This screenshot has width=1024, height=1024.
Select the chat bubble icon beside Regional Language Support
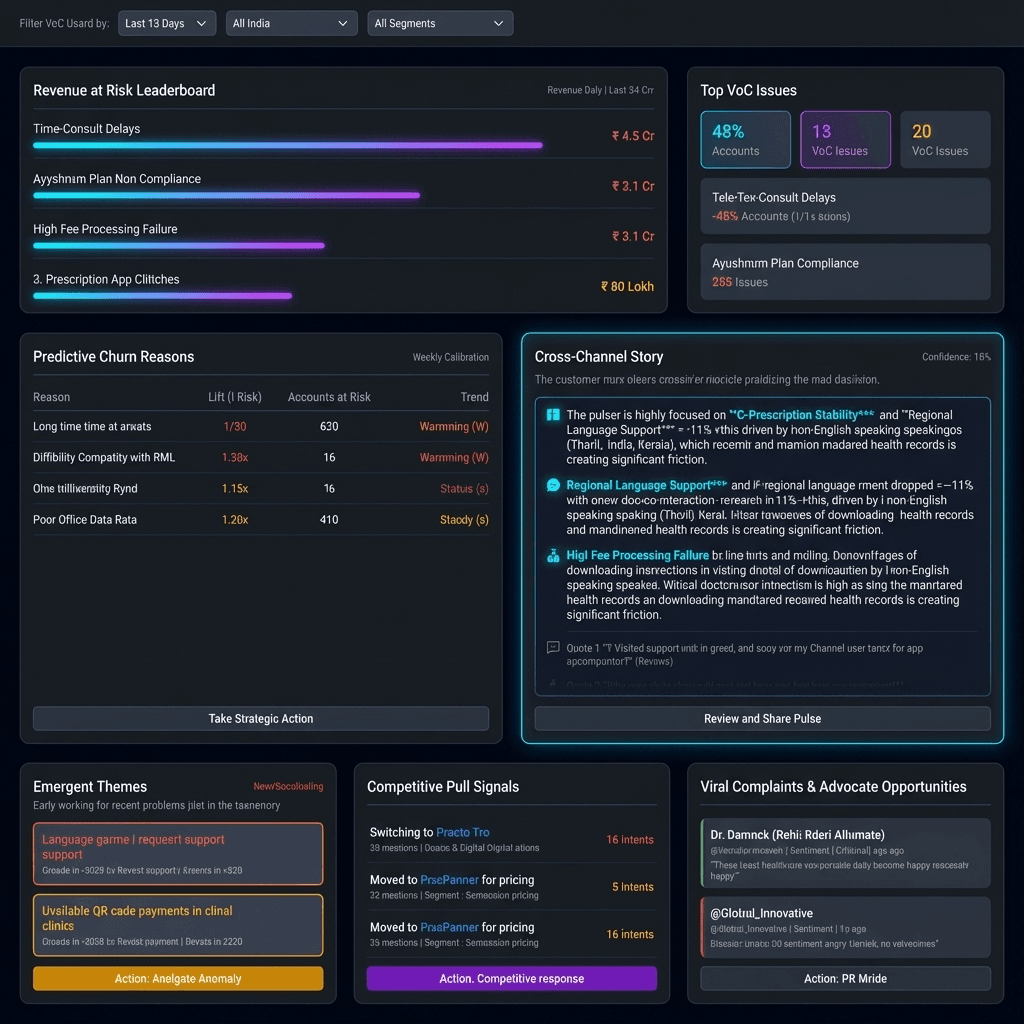pos(552,486)
